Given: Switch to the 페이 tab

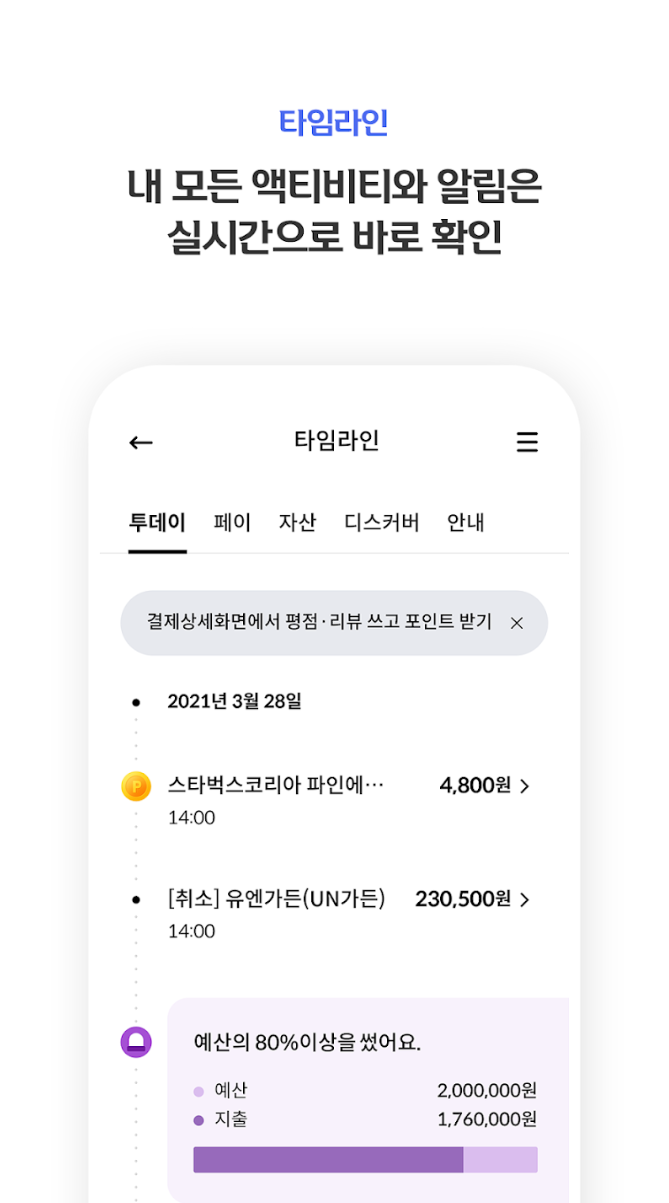Looking at the screenshot, I should click(232, 522).
